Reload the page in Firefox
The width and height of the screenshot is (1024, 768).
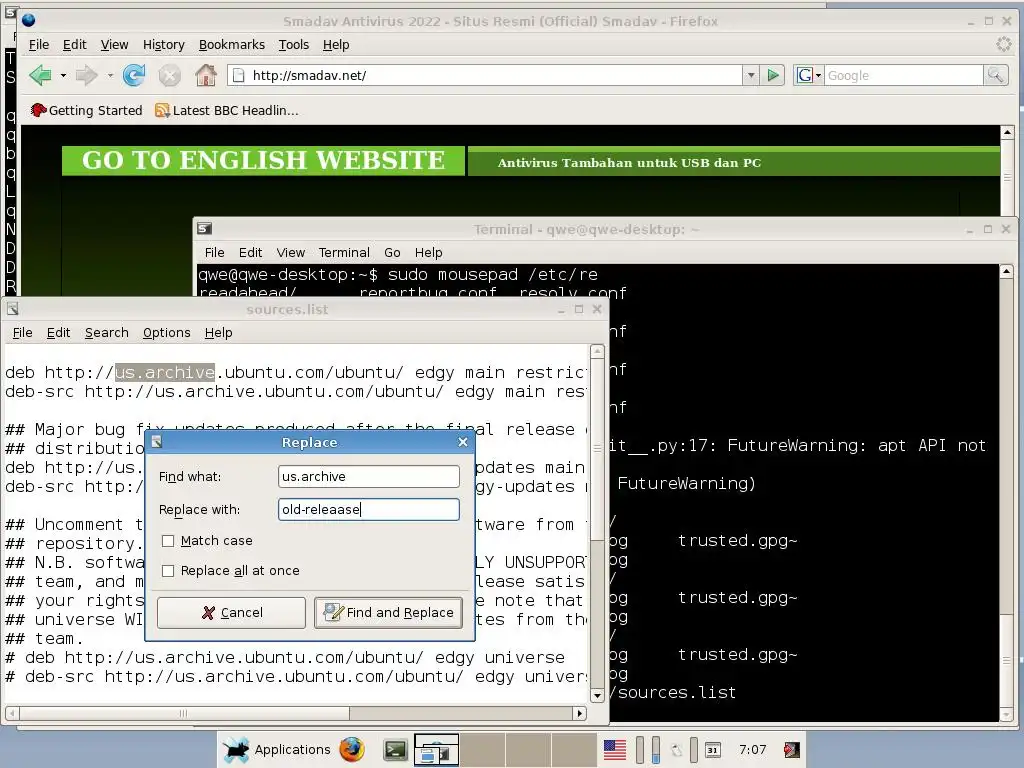click(x=134, y=75)
